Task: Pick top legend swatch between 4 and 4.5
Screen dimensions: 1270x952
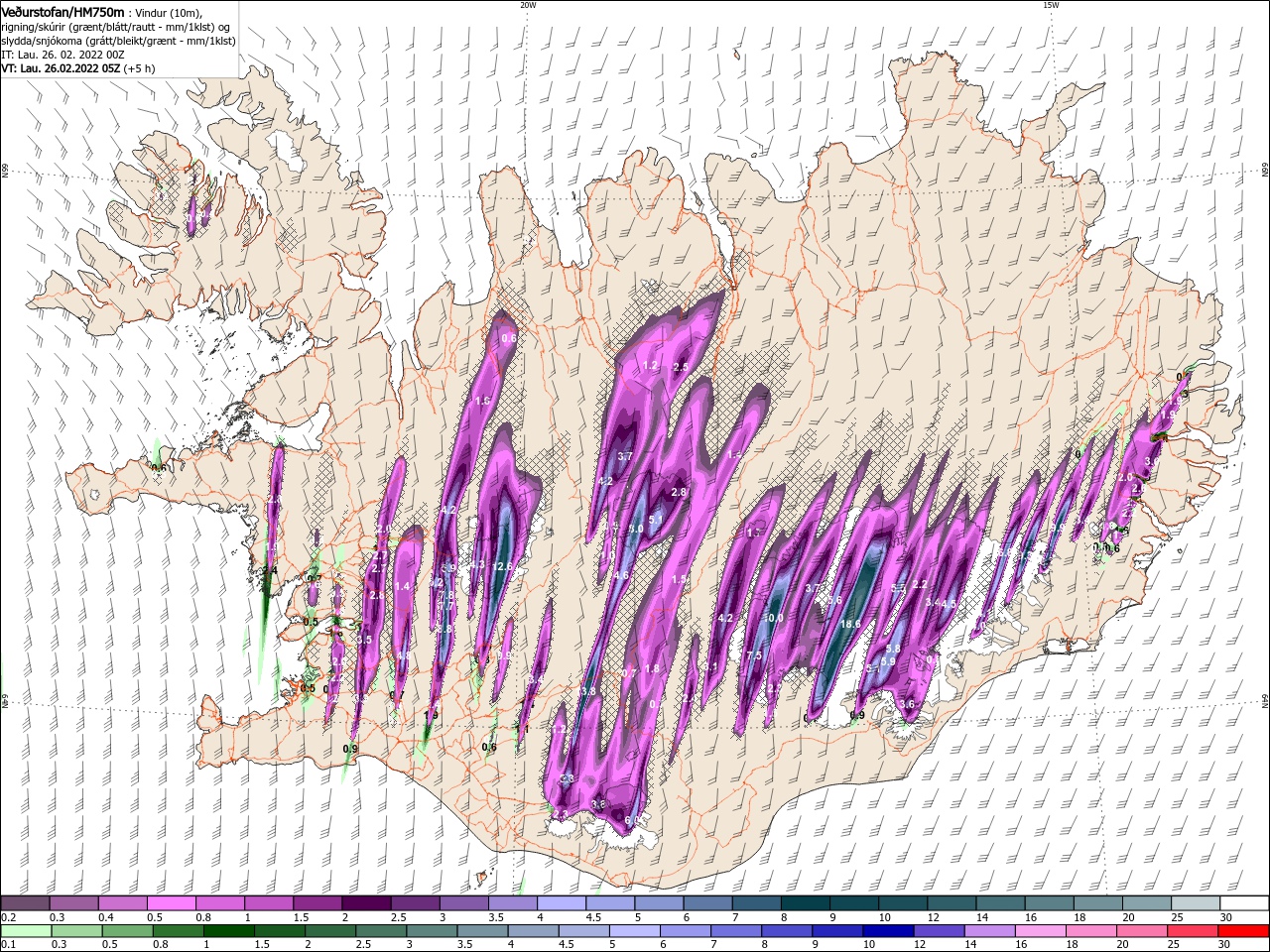Action: 562,903
